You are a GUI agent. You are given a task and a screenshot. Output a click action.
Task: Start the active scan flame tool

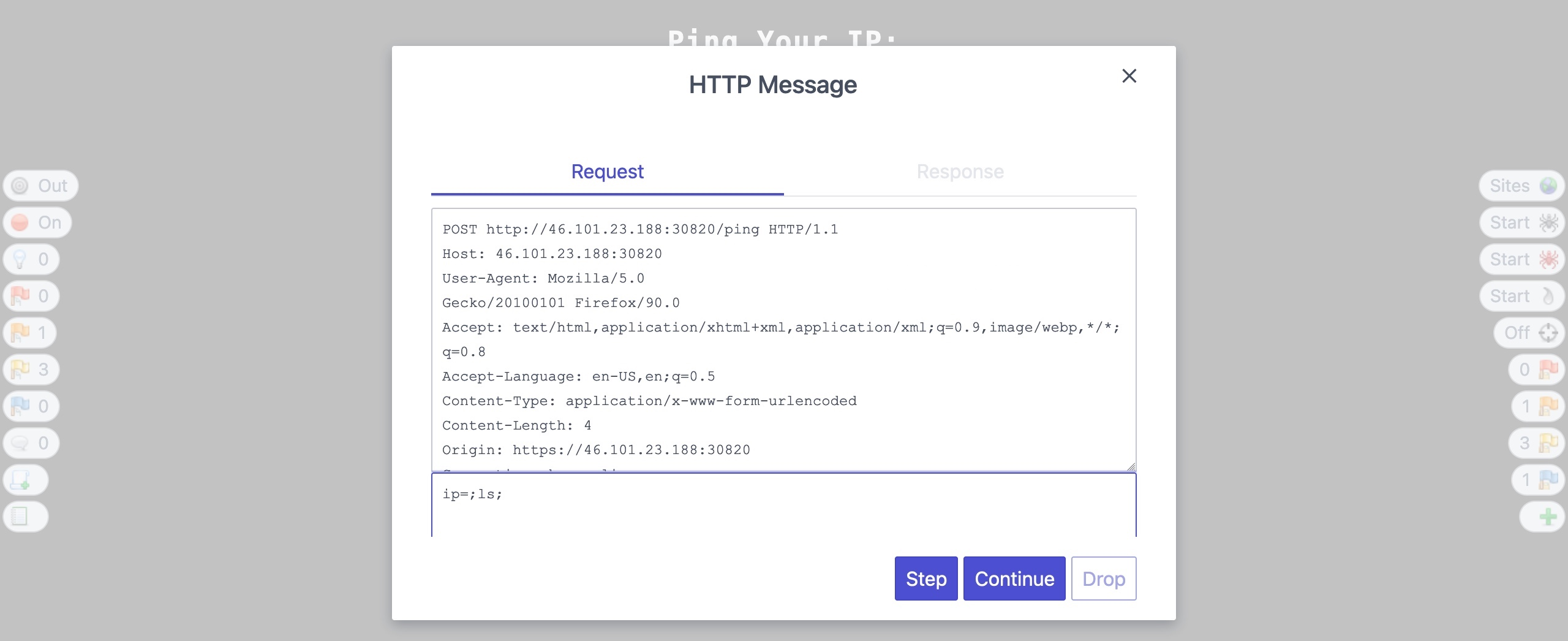1523,296
